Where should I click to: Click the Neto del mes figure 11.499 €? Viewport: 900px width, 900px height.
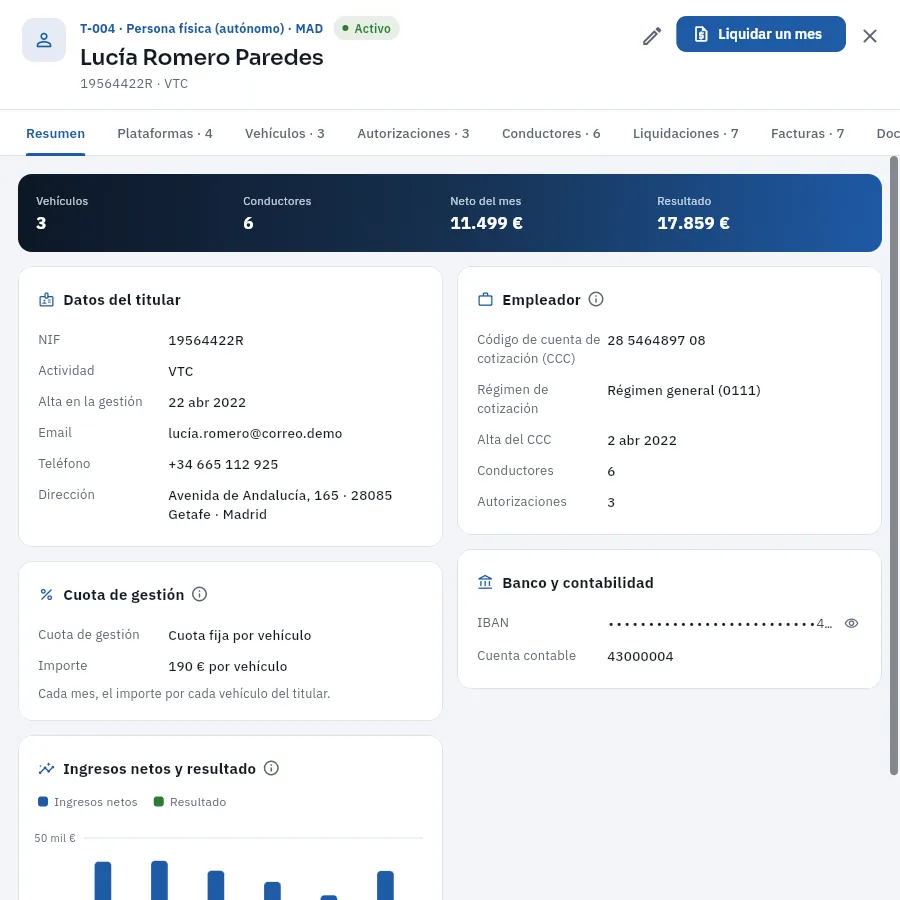point(486,223)
